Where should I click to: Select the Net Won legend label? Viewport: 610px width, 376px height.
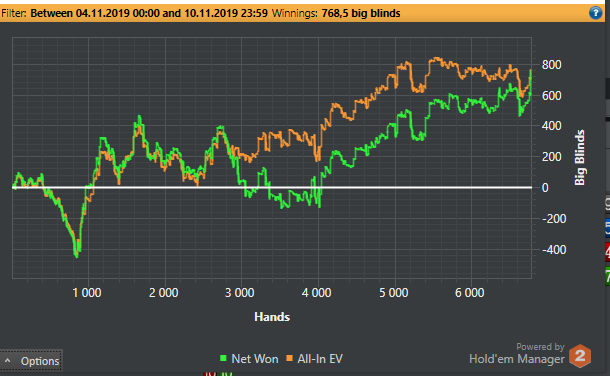click(x=255, y=359)
